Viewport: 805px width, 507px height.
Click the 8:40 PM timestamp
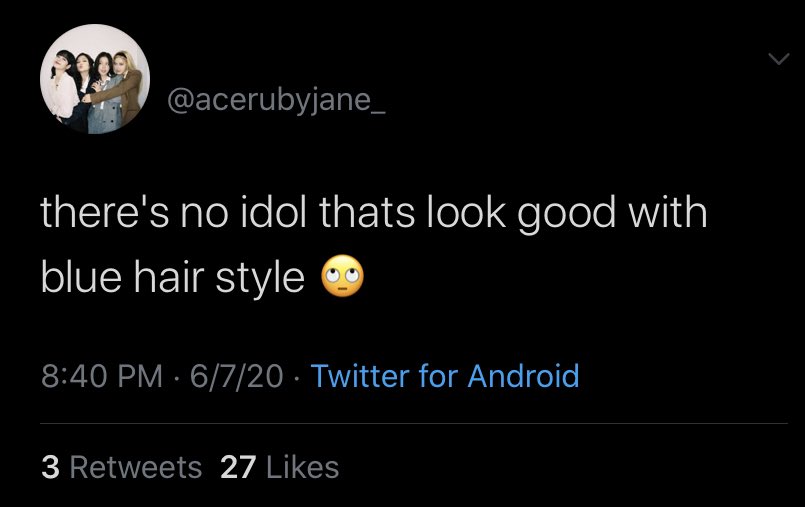[102, 376]
